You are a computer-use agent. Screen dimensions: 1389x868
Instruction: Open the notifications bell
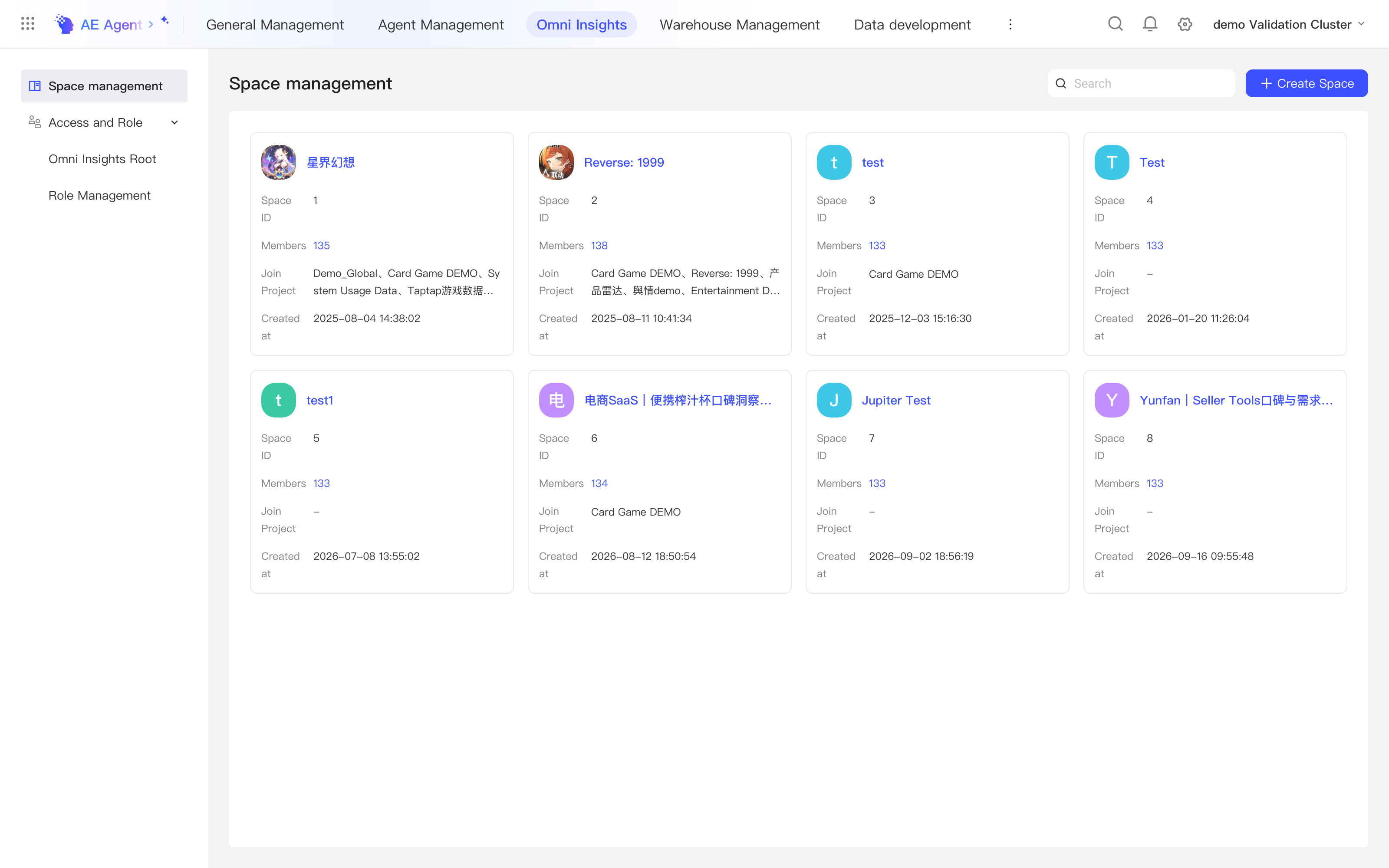tap(1150, 23)
